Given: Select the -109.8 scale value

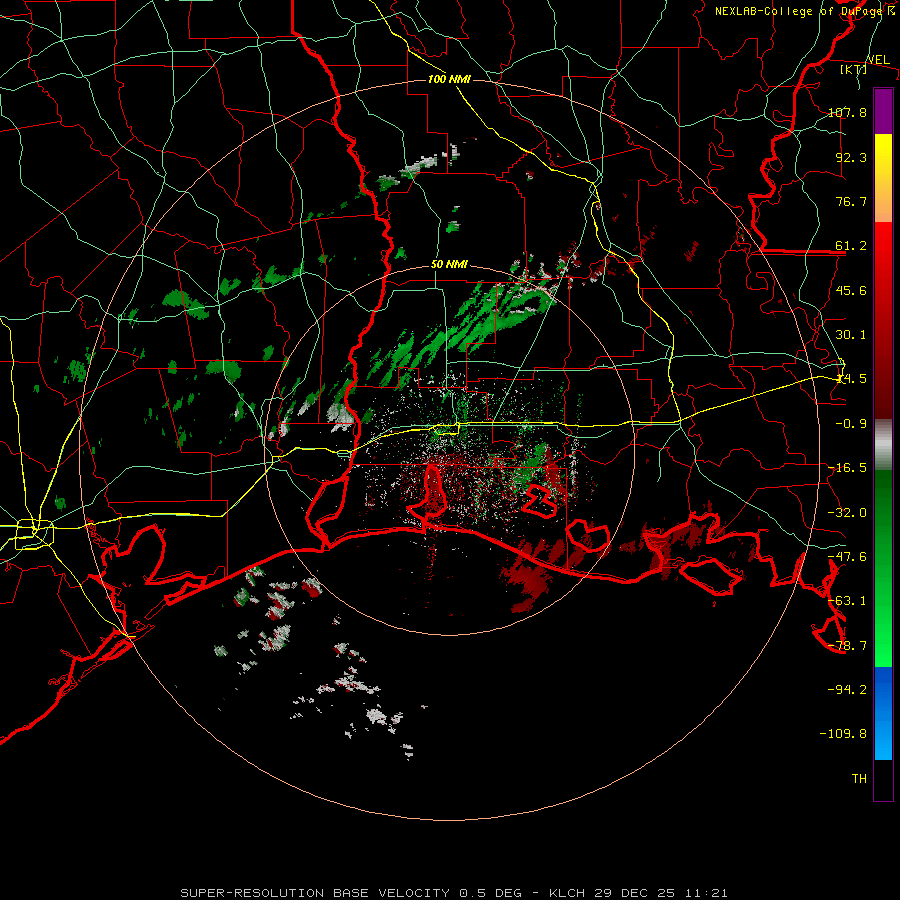Looking at the screenshot, I should click(843, 734).
